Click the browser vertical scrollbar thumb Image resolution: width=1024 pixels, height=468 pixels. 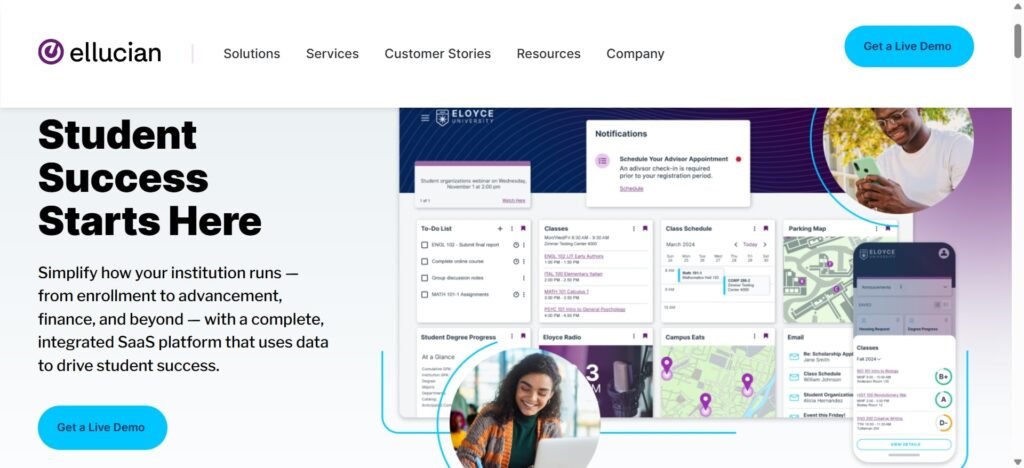click(1018, 40)
